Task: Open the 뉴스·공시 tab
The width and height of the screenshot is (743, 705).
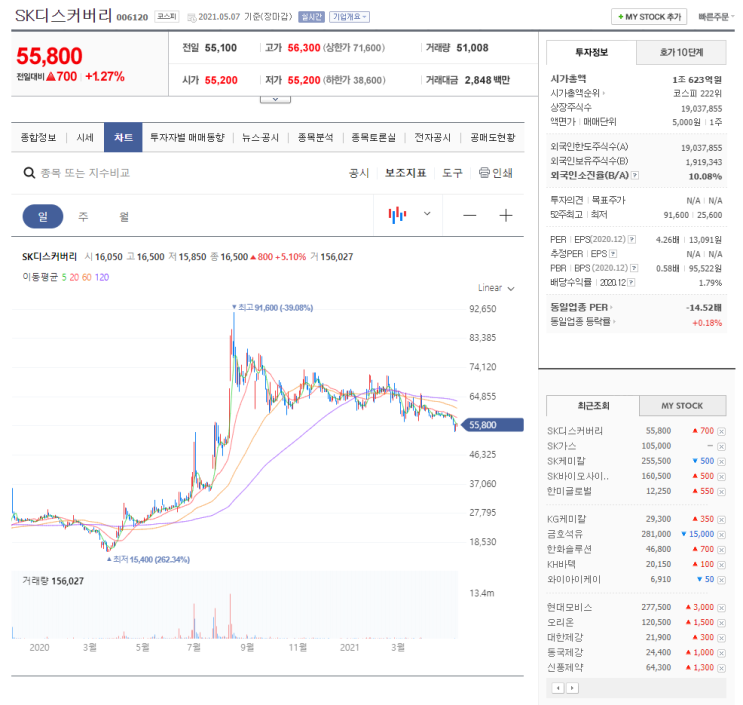Action: [x=260, y=137]
